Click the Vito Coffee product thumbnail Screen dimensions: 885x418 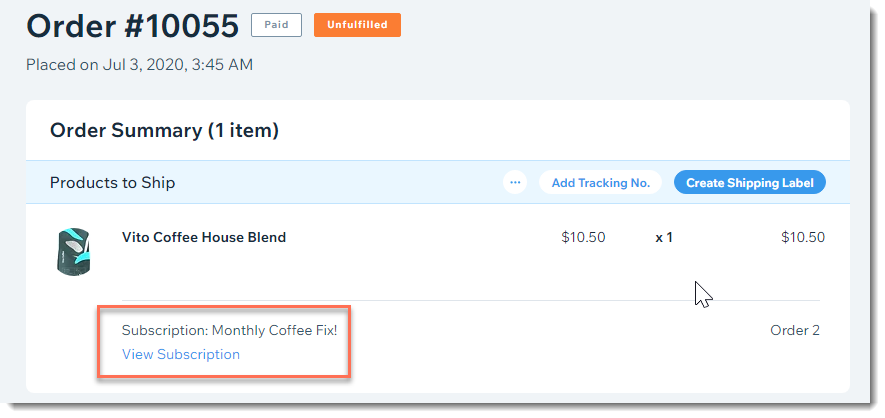pyautogui.click(x=74, y=252)
